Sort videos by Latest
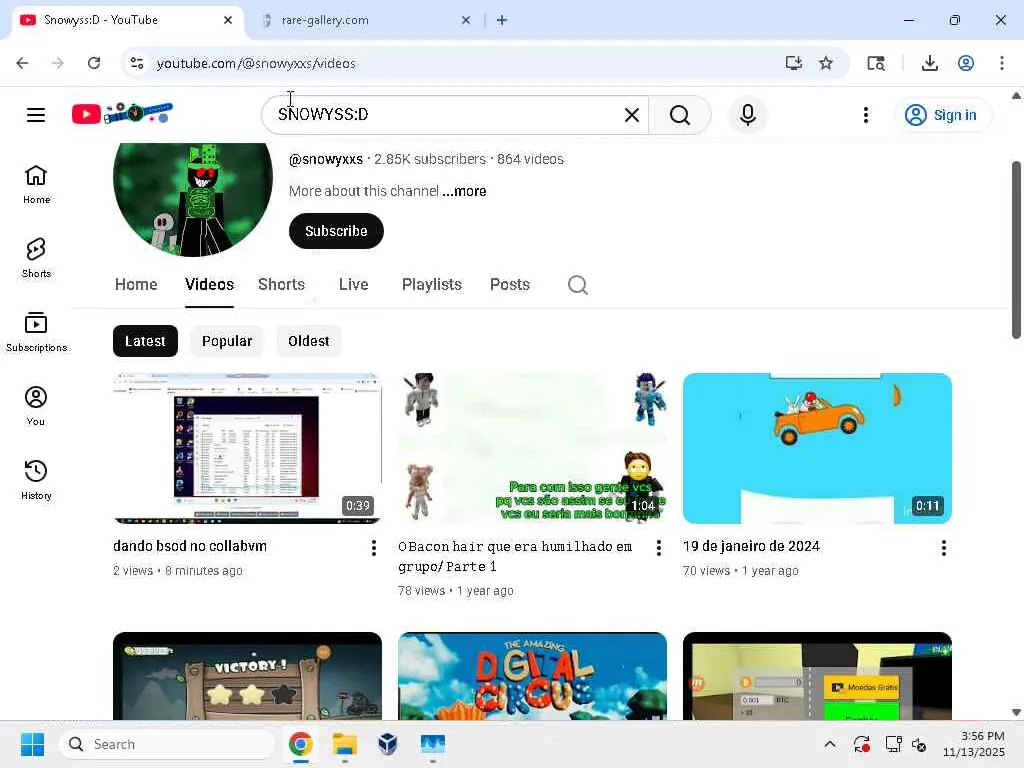This screenshot has height=768, width=1024. click(x=145, y=341)
